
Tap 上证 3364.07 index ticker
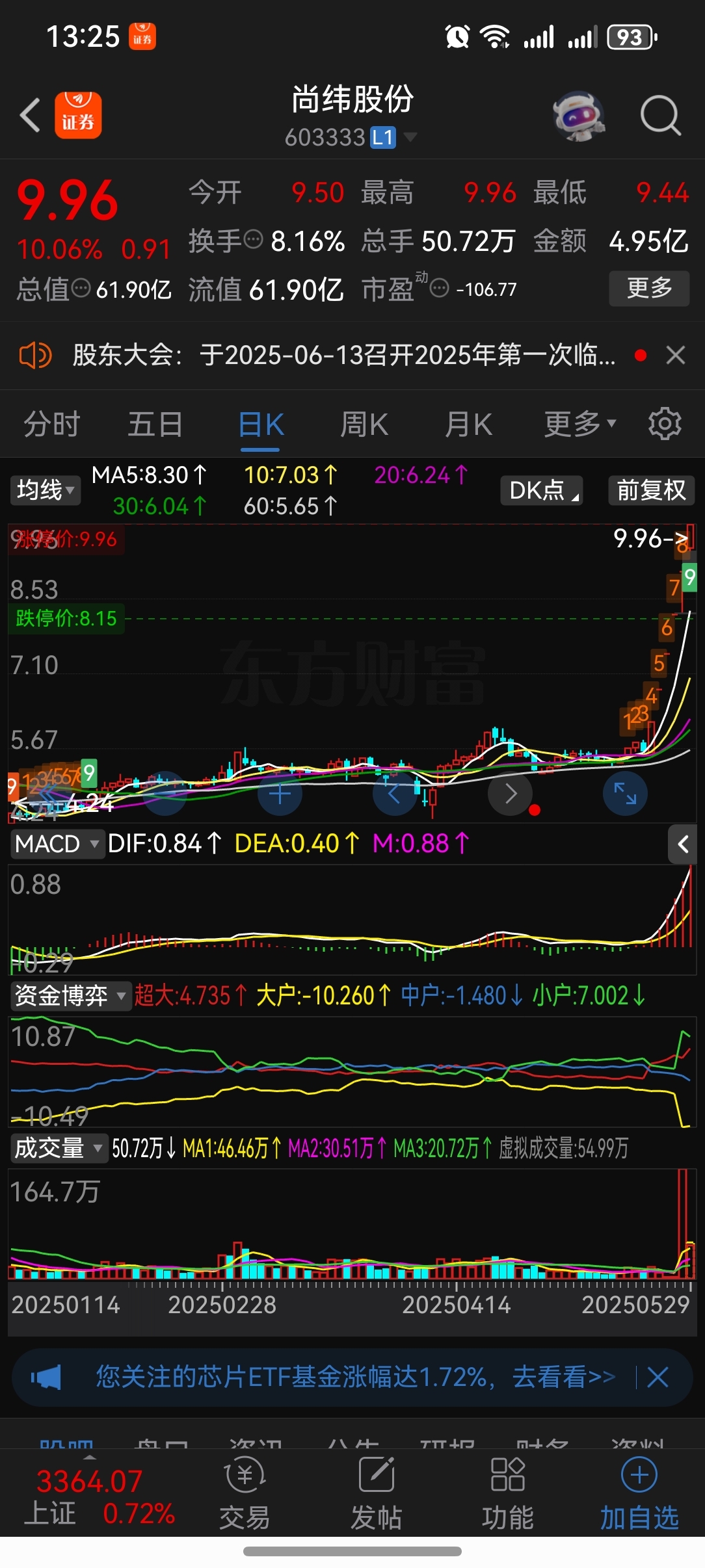coord(100,1496)
